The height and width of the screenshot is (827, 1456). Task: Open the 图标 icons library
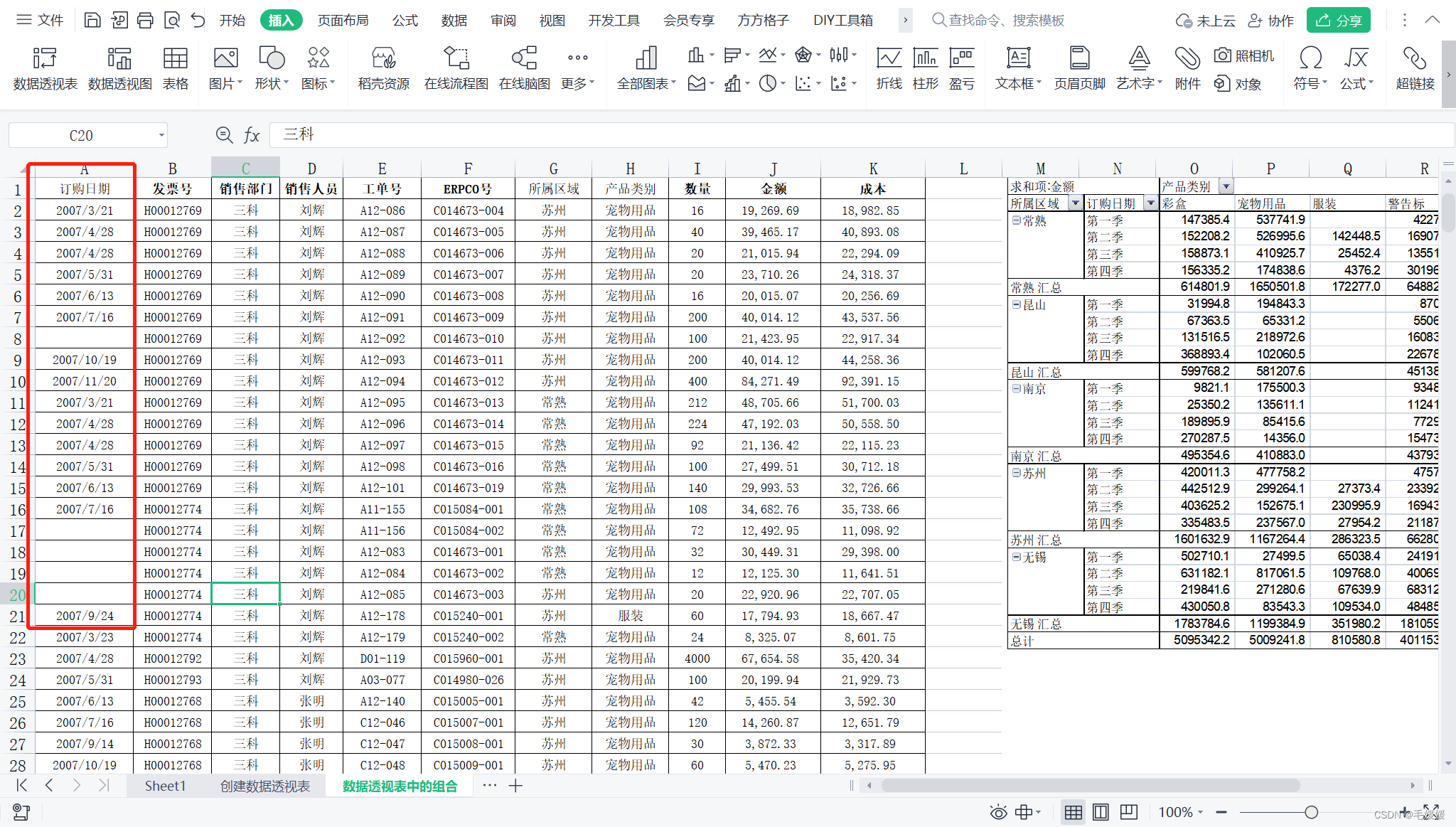click(x=318, y=68)
